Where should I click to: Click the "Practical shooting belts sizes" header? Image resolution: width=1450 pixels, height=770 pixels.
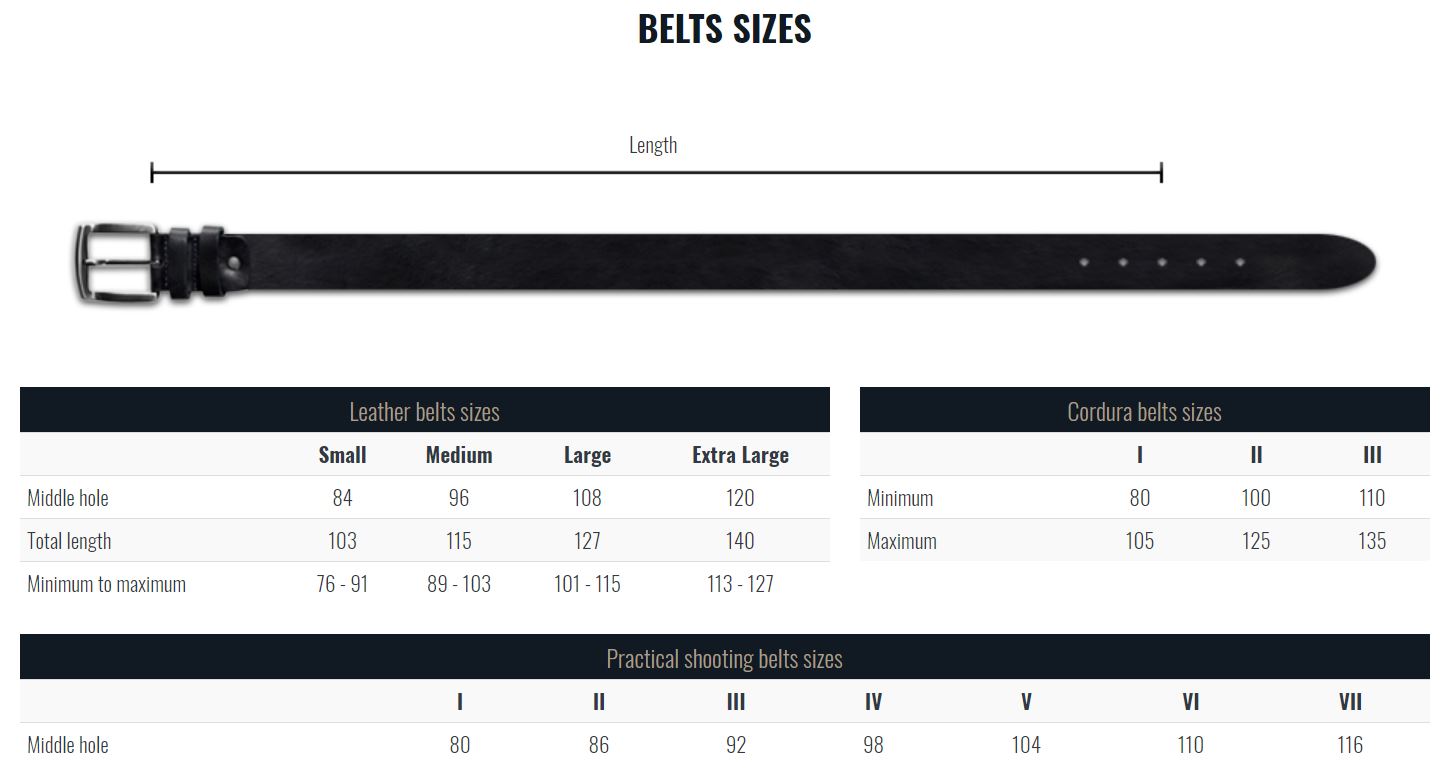[724, 658]
